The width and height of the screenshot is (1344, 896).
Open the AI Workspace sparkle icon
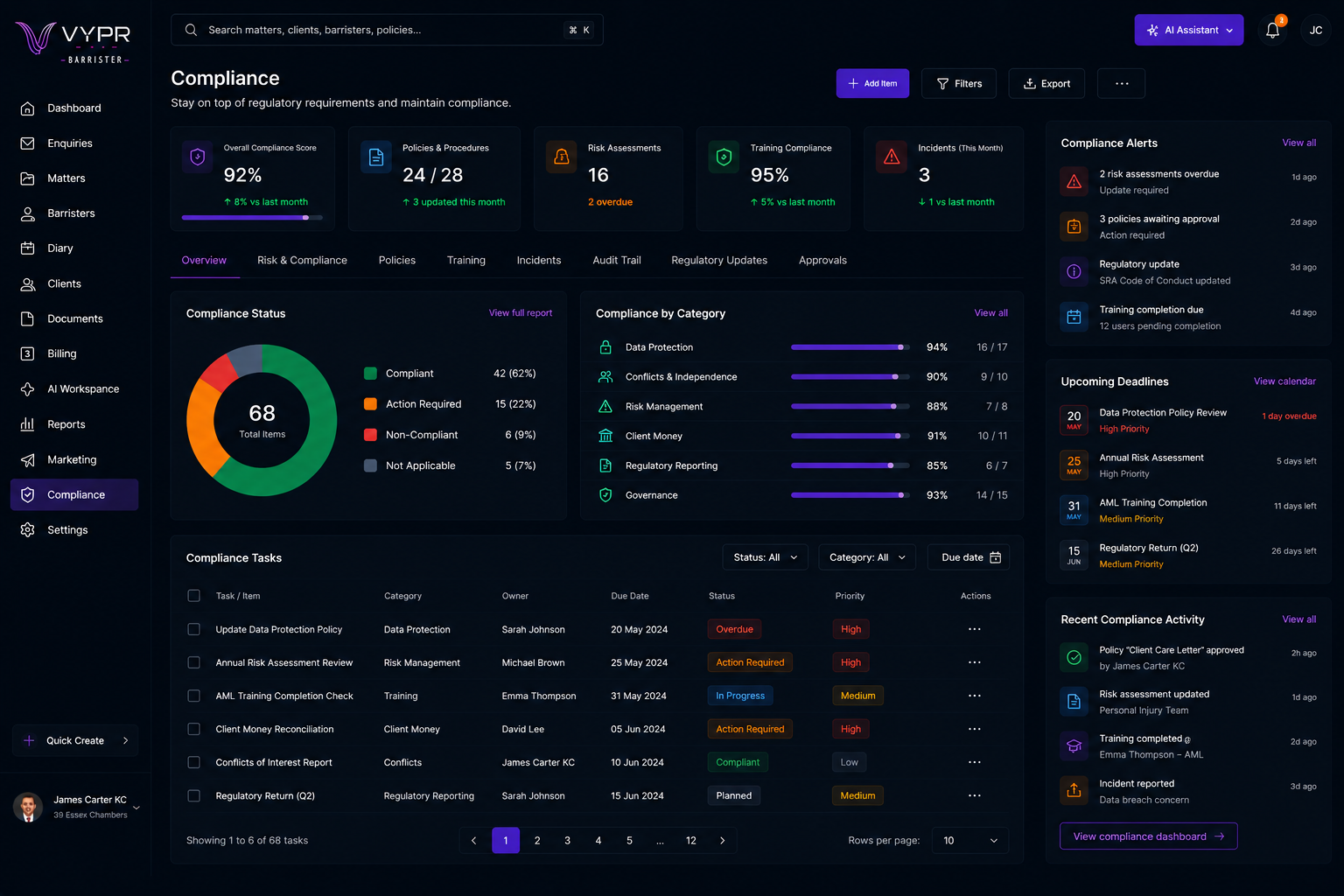pyautogui.click(x=27, y=388)
